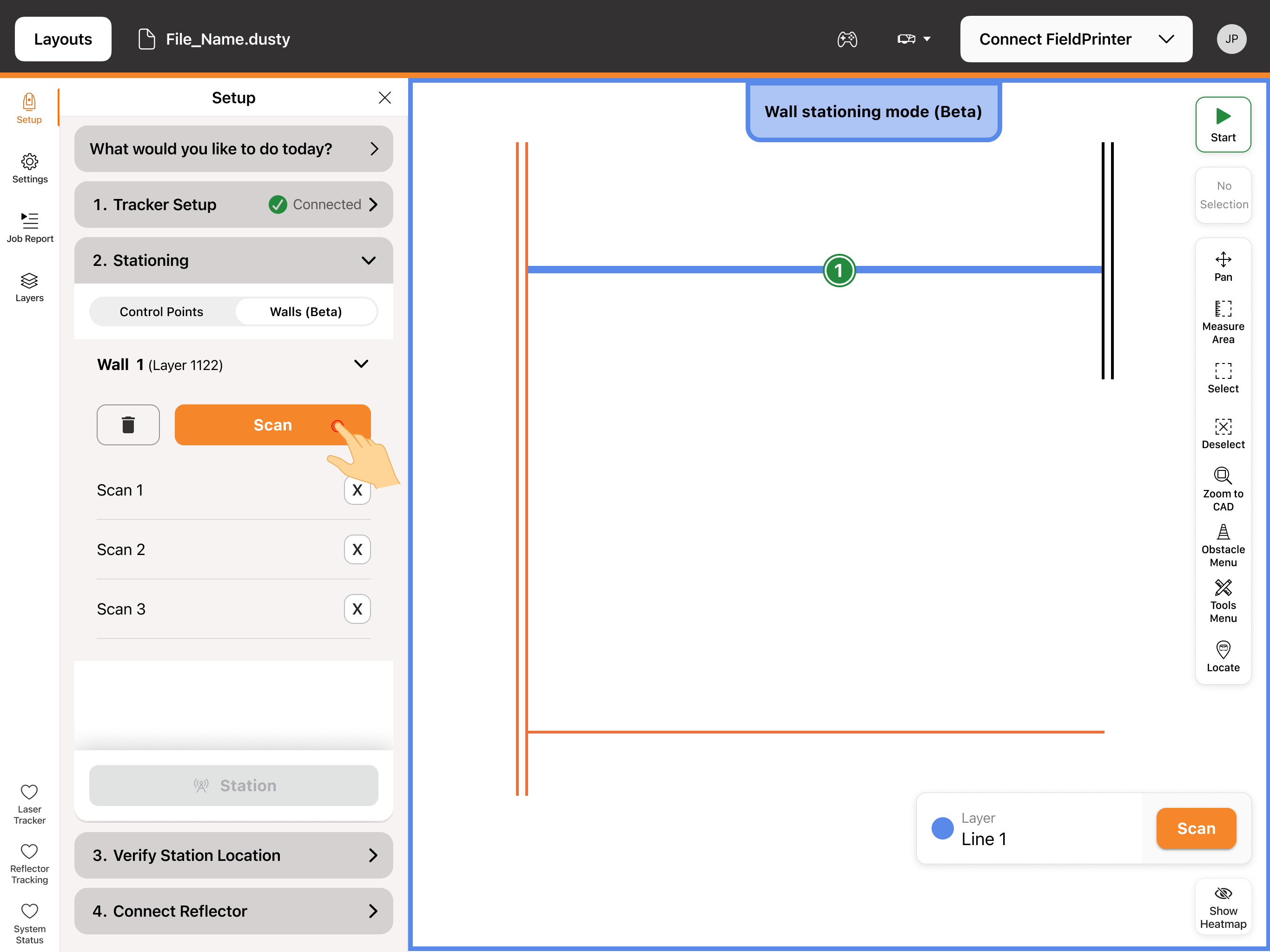The height and width of the screenshot is (952, 1270).
Task: Open Connect FieldPrinter dropdown
Action: pyautogui.click(x=1076, y=39)
